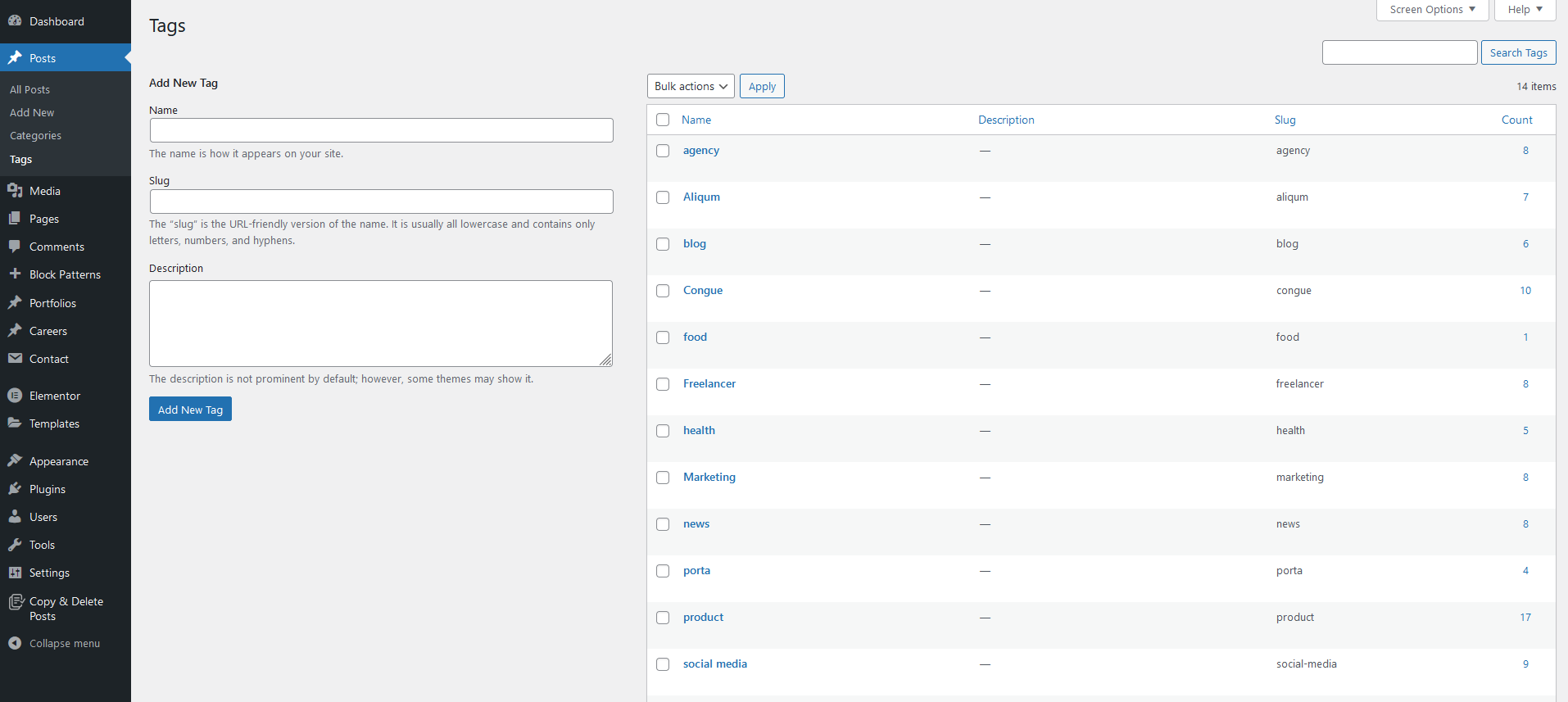
Task: Click the Users person icon
Action: [x=15, y=517]
